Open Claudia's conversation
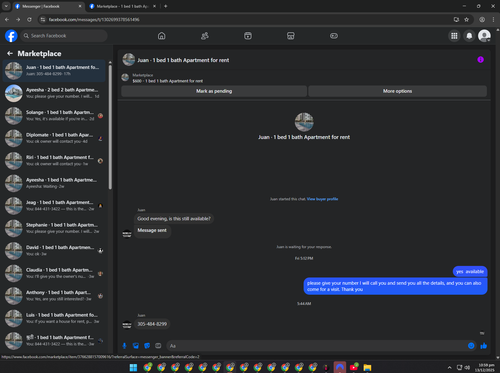Viewport: 500px width, 373px height. pos(54,273)
